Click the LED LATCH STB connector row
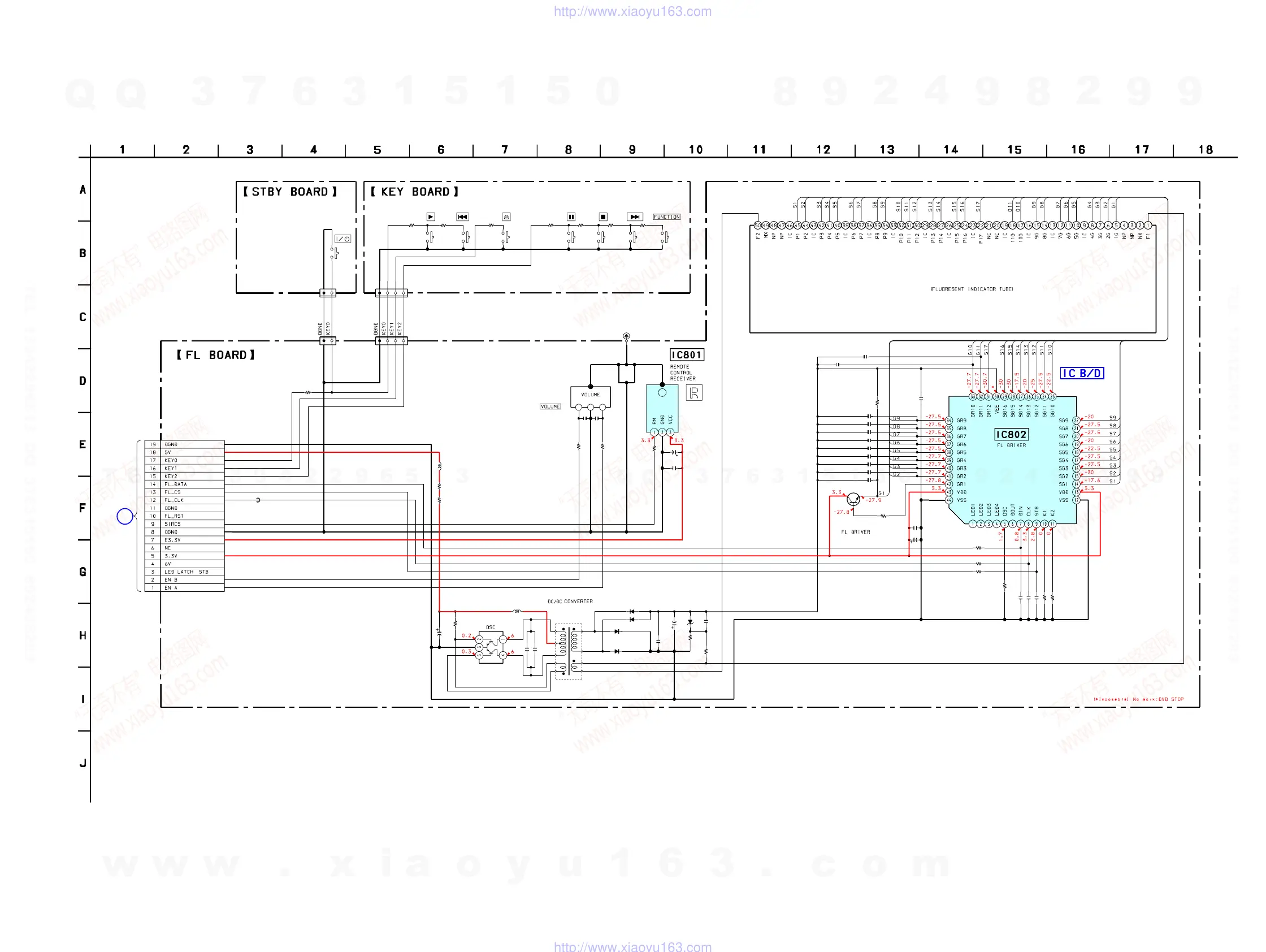Image resolution: width=1266 pixels, height=952 pixels. tap(186, 572)
